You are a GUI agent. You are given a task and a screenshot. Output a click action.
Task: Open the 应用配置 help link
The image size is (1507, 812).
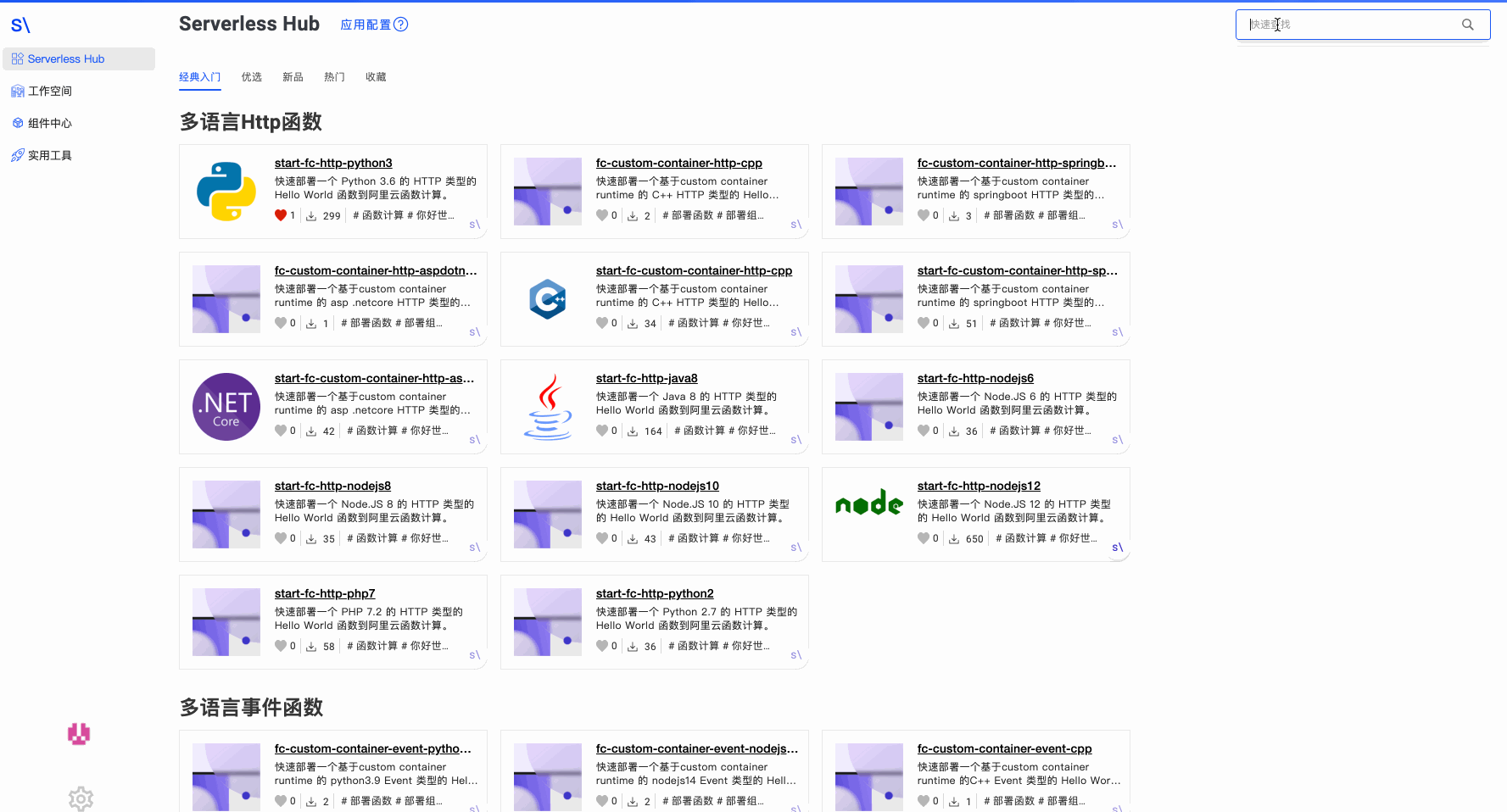[x=373, y=24]
